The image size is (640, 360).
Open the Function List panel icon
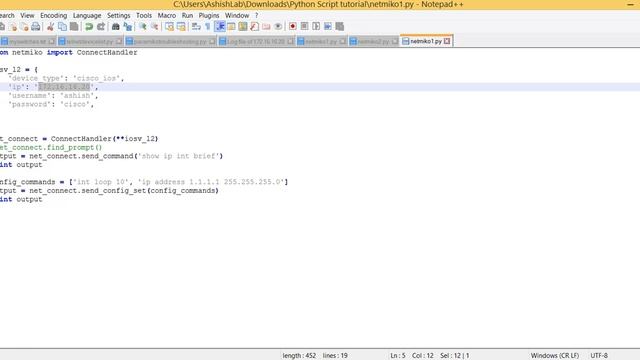255,27
